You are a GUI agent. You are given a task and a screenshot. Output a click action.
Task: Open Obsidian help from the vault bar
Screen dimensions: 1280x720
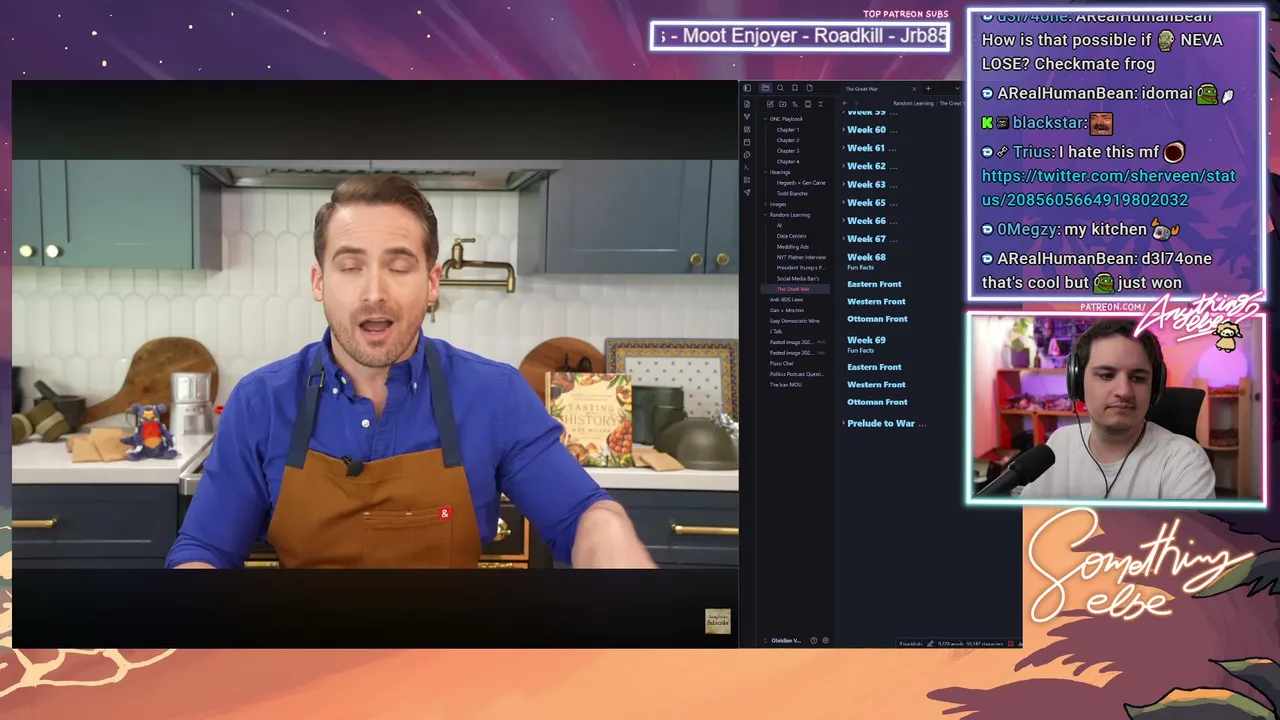pos(813,640)
